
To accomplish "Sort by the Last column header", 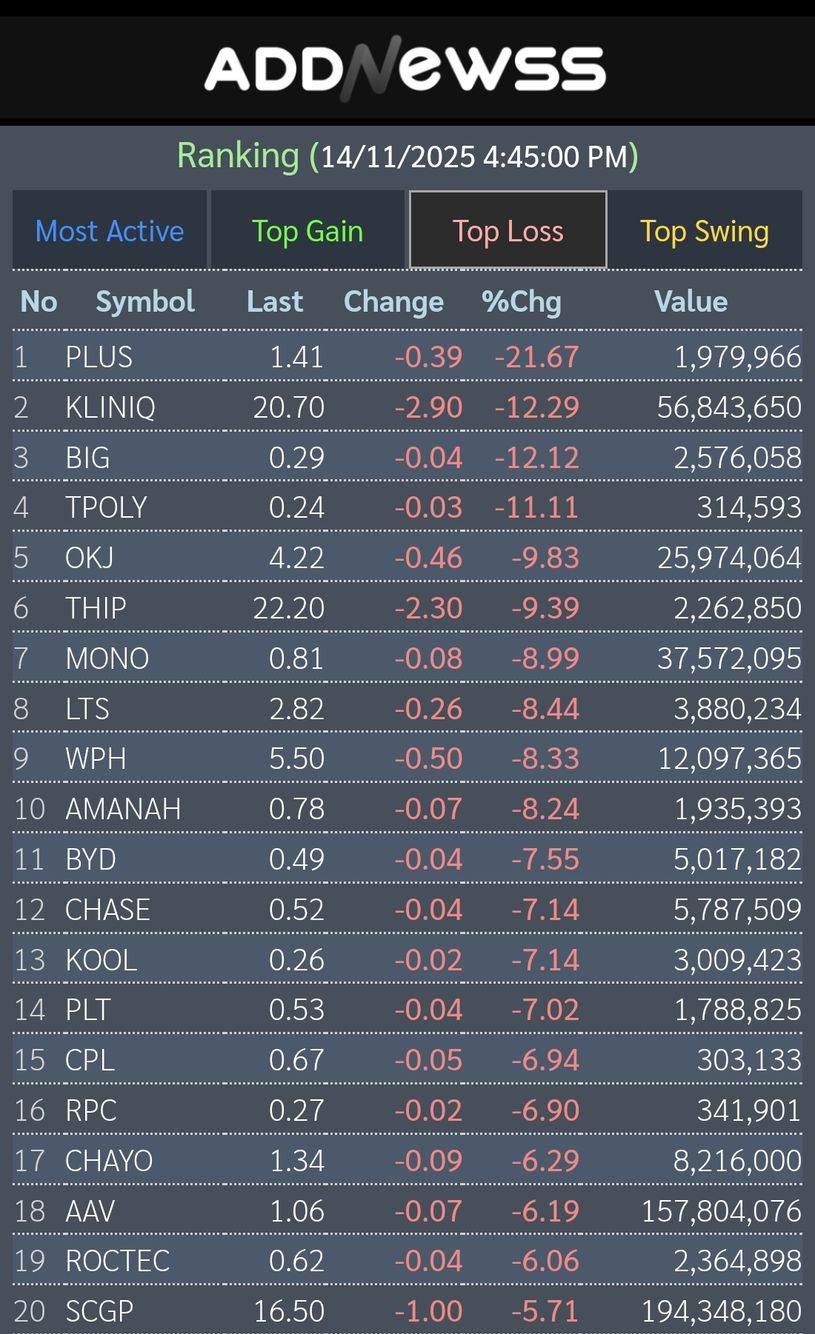I will point(275,301).
